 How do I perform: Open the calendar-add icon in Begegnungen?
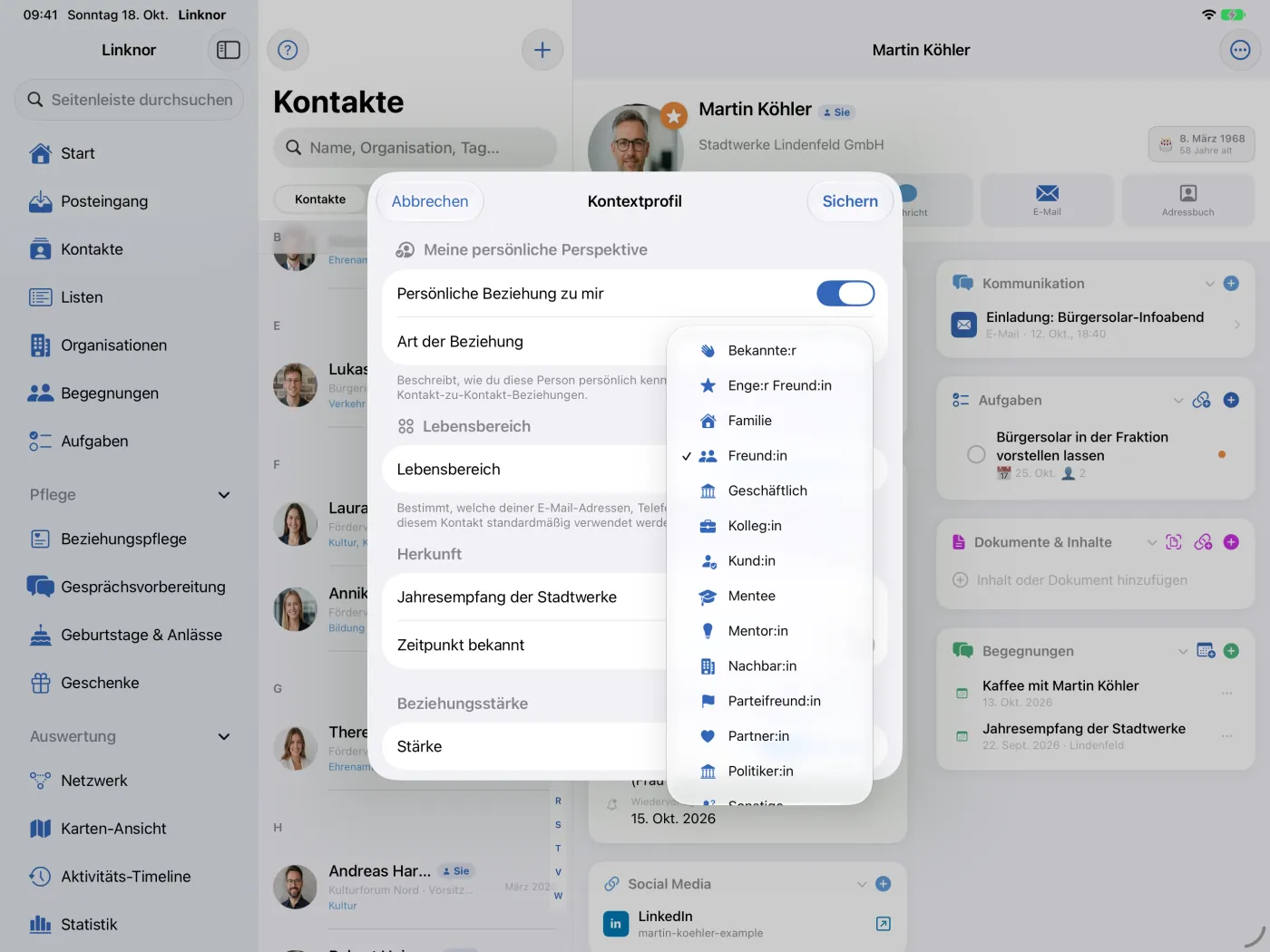point(1206,651)
